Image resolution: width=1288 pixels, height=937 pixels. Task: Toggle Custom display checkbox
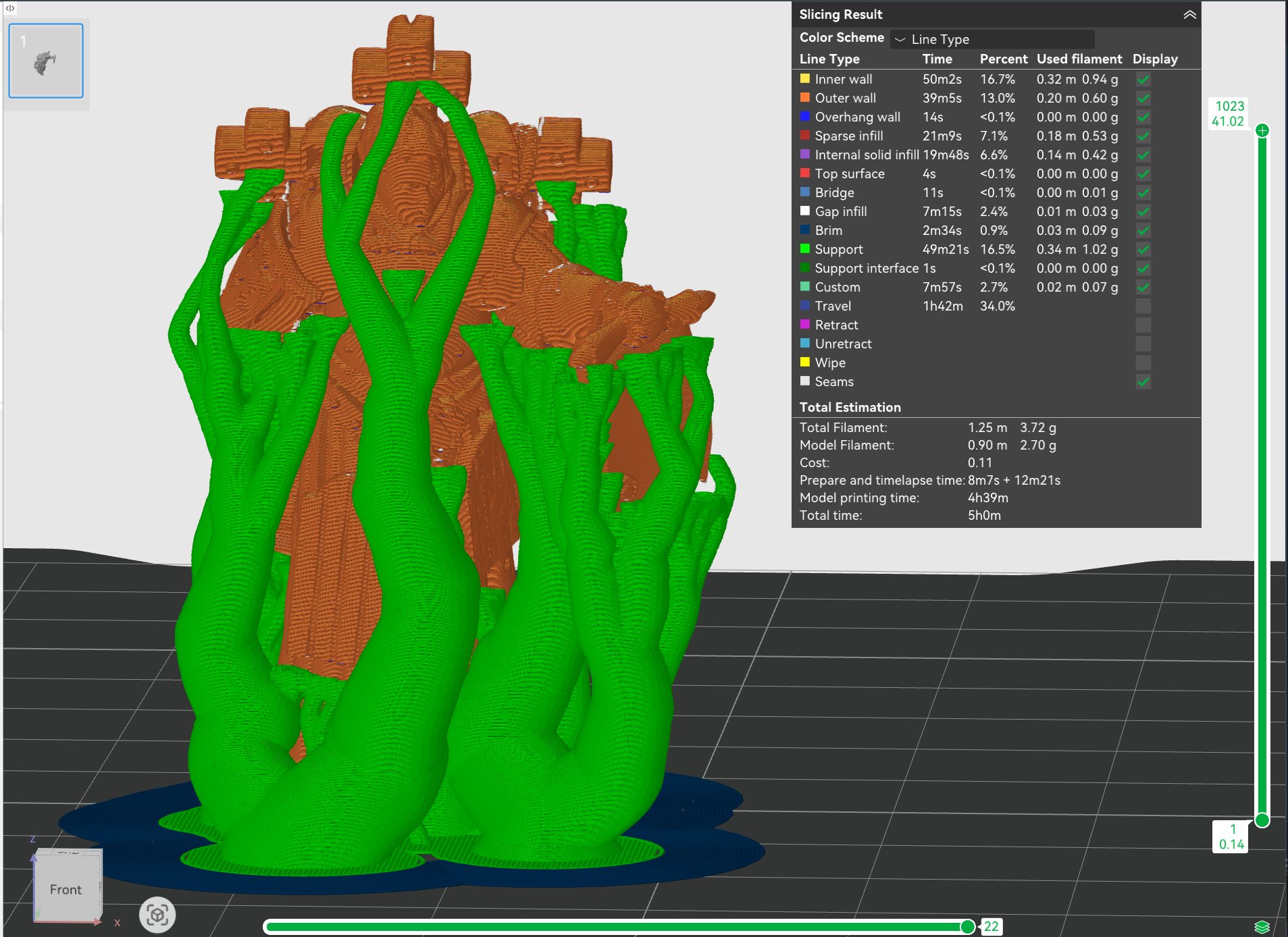[1143, 288]
